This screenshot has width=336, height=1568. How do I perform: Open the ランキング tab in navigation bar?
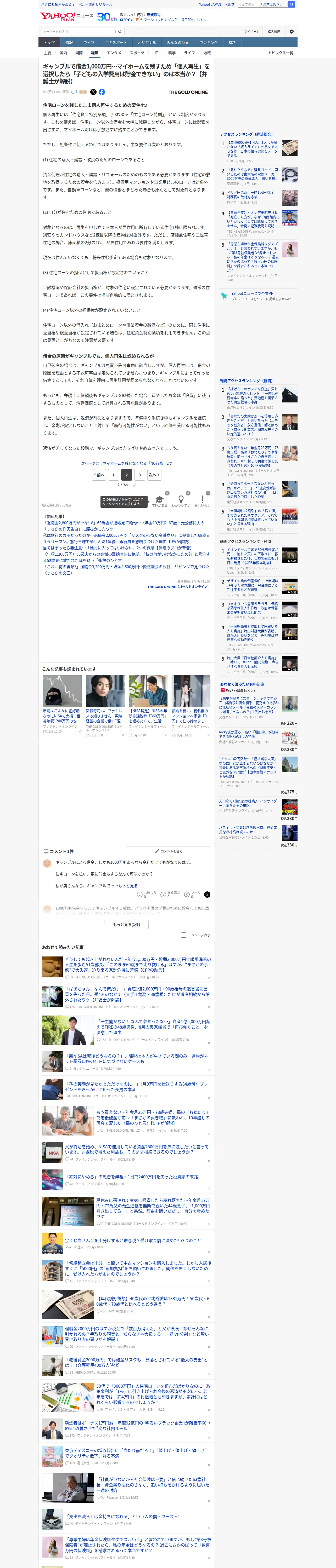pos(209,43)
